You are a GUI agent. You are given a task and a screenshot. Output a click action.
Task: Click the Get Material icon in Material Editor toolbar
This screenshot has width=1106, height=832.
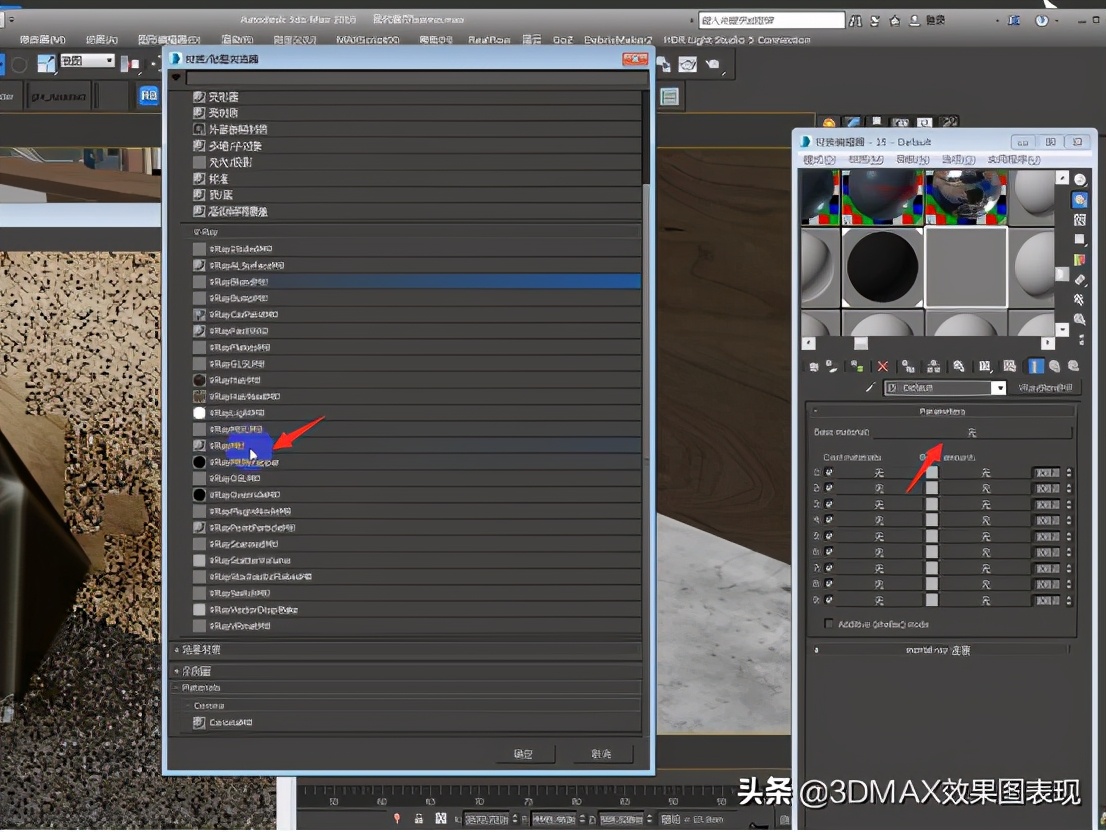(814, 366)
